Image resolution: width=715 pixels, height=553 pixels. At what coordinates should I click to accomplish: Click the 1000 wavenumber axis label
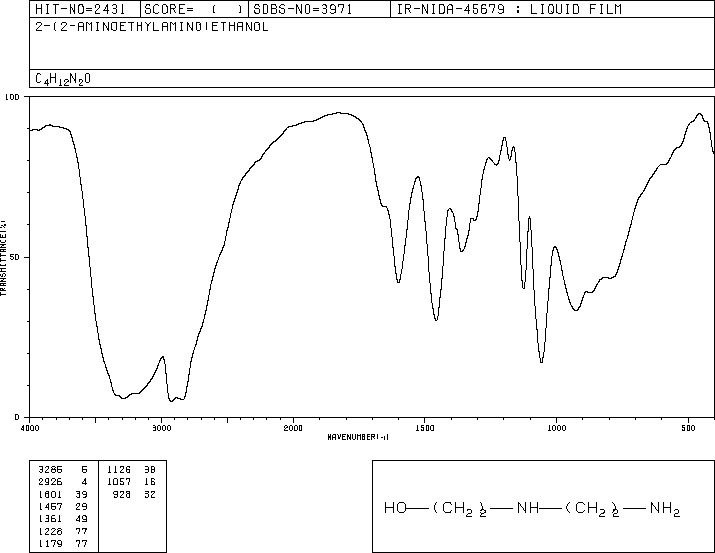(x=556, y=428)
